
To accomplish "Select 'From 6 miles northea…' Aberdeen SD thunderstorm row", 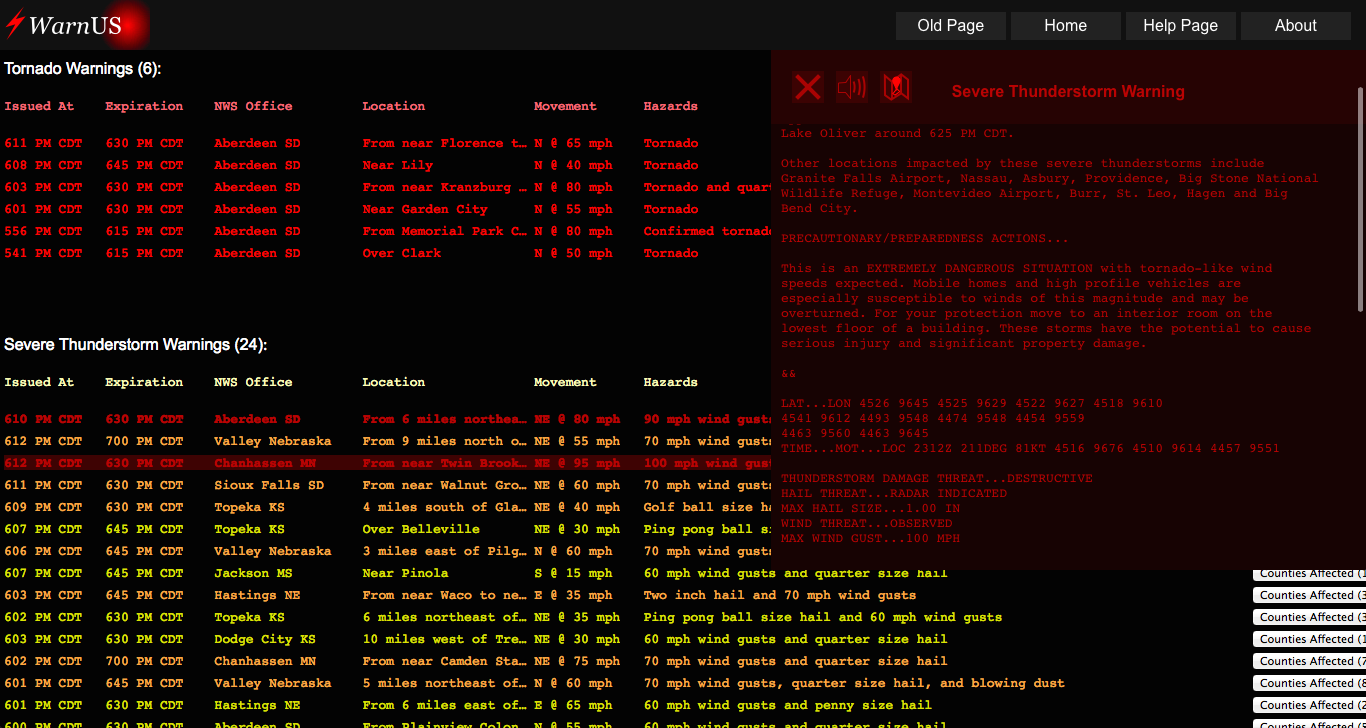I will [445, 419].
